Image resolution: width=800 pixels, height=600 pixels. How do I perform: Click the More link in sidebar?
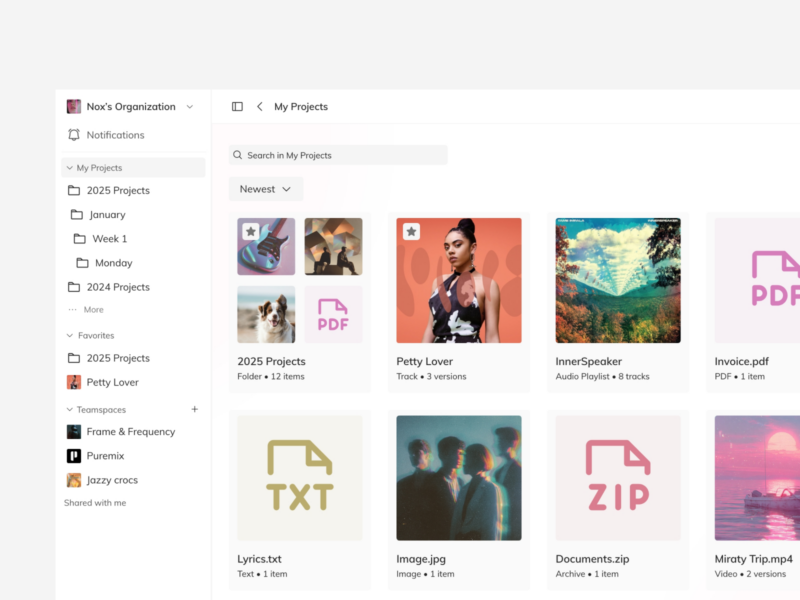point(93,310)
